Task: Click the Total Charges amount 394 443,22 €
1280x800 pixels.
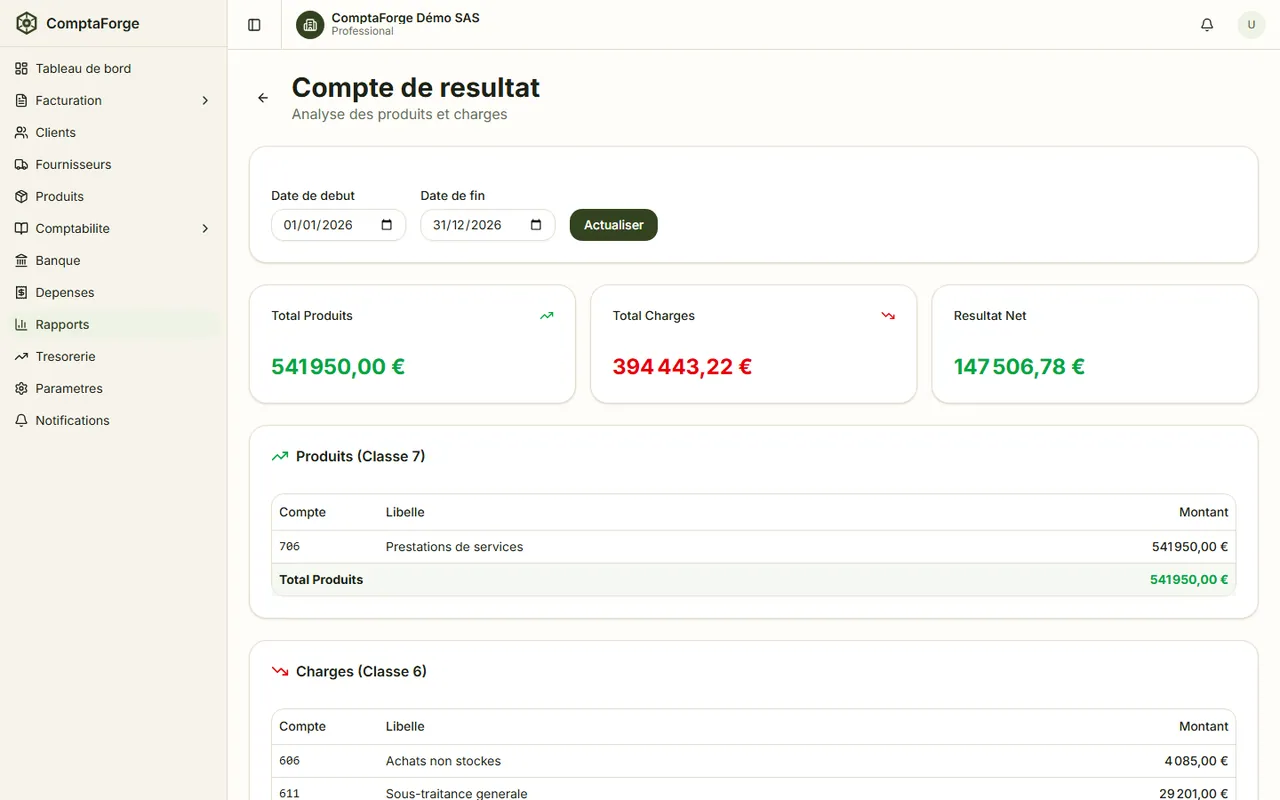Action: click(682, 367)
